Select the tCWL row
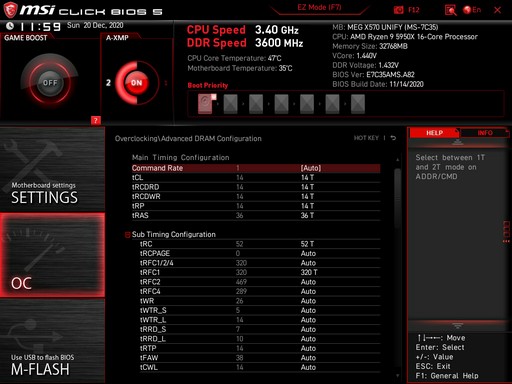Viewport: 512px width, 384px height. click(260, 367)
